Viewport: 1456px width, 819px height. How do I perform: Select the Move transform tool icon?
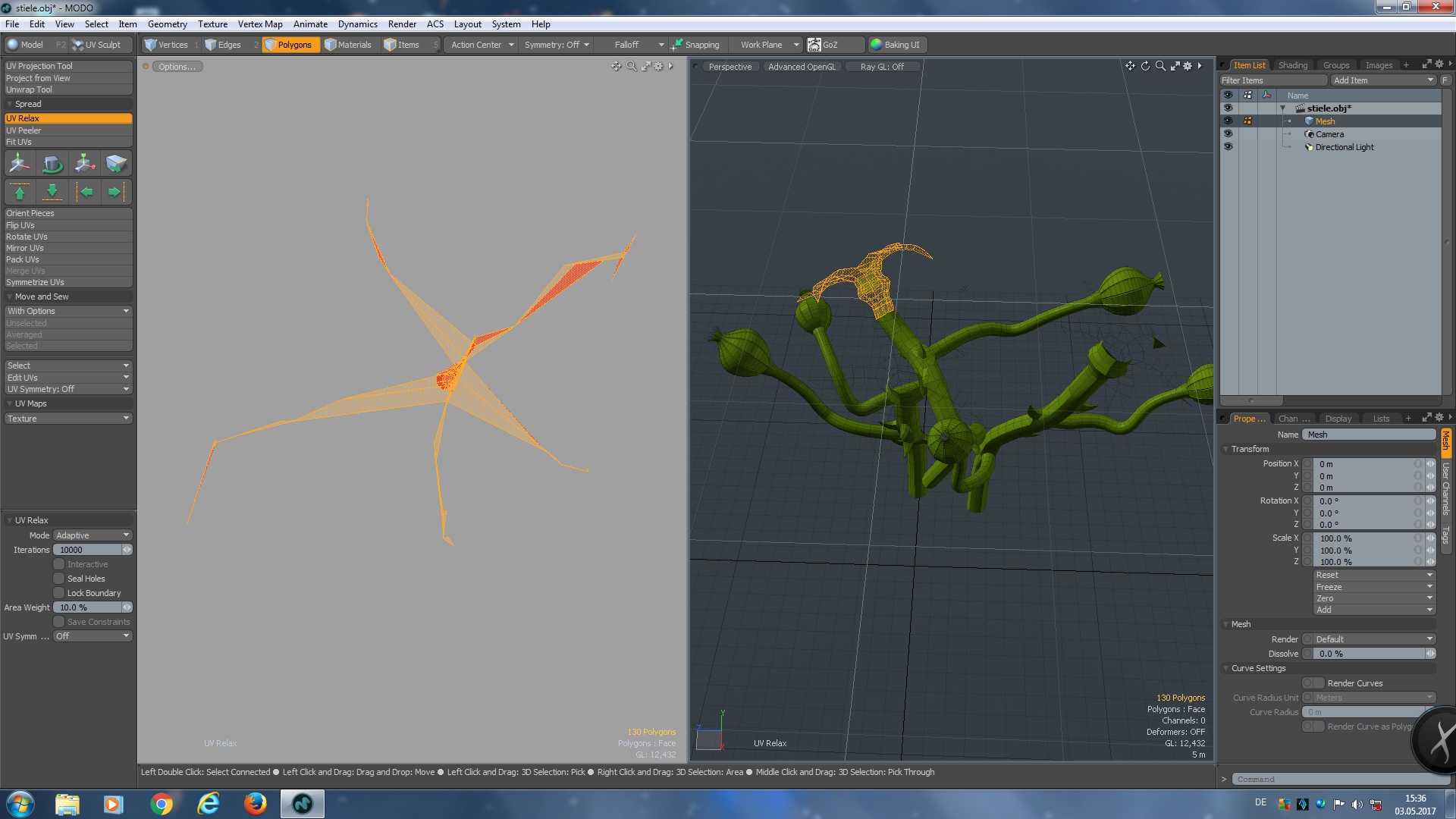tap(20, 164)
